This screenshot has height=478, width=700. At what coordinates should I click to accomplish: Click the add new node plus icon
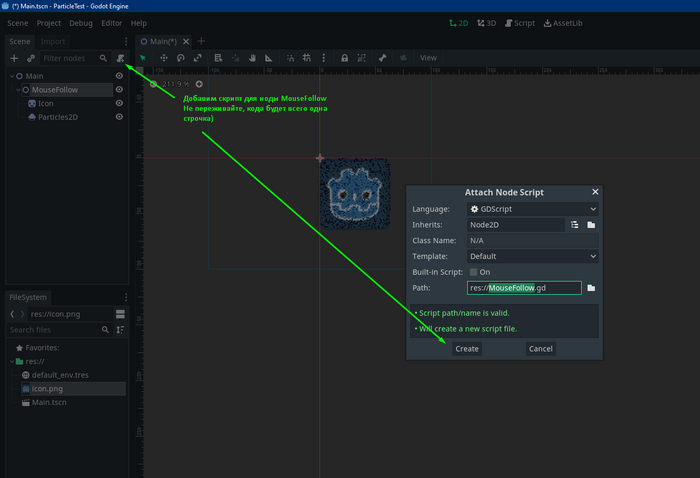[x=14, y=59]
